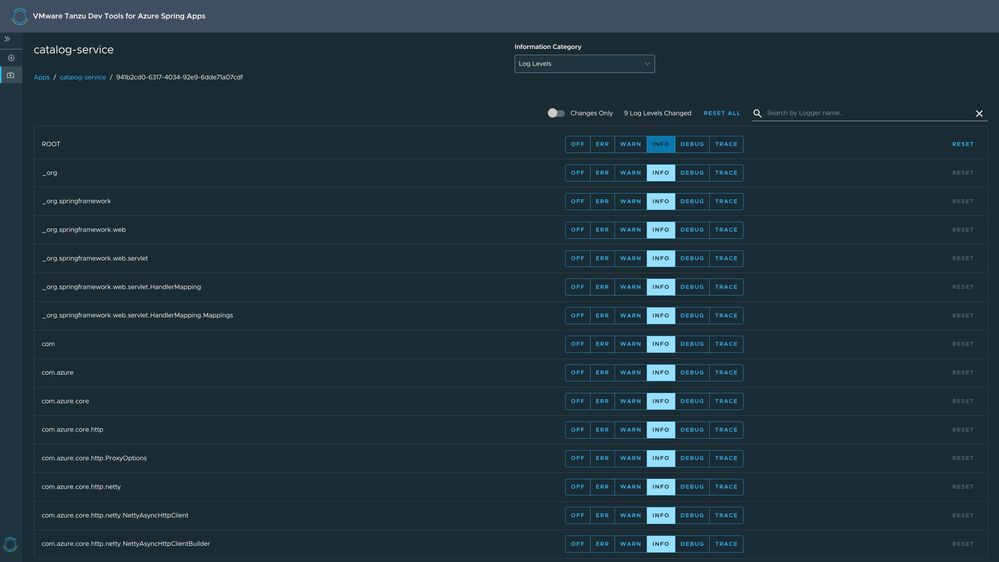The image size is (999, 562).
Task: Set _org.springframework.web logger to TRACE
Action: tap(726, 229)
